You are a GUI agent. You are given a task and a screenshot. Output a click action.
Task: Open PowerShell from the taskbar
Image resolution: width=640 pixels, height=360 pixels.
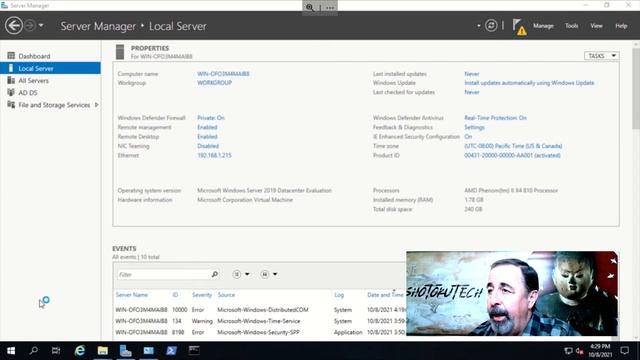(171, 351)
